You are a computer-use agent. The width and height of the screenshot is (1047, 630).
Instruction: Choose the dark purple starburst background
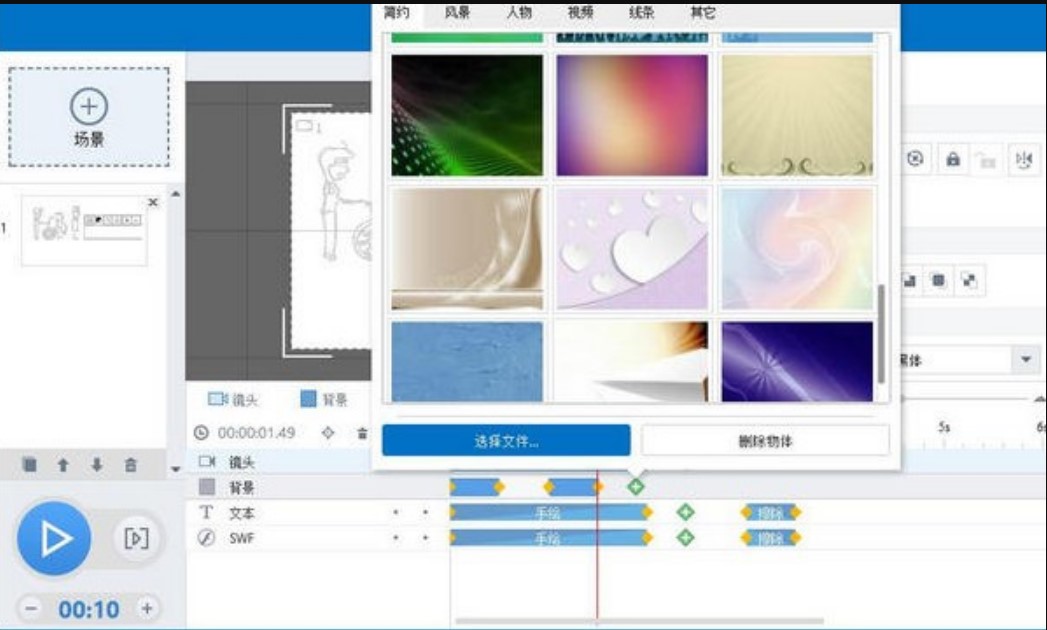click(797, 361)
